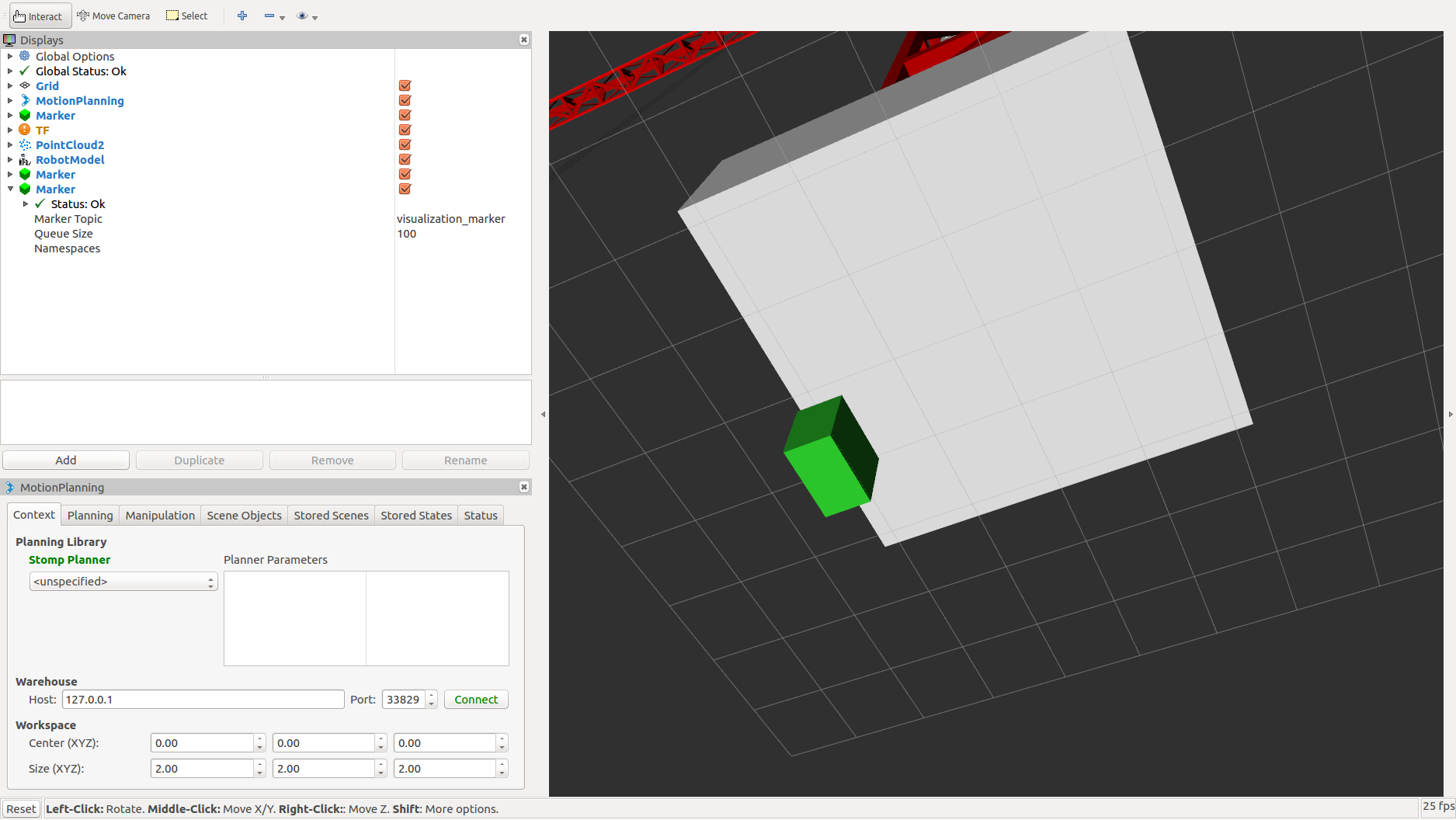1456x820 pixels.
Task: Click the RobotModel display icon
Action: click(24, 159)
